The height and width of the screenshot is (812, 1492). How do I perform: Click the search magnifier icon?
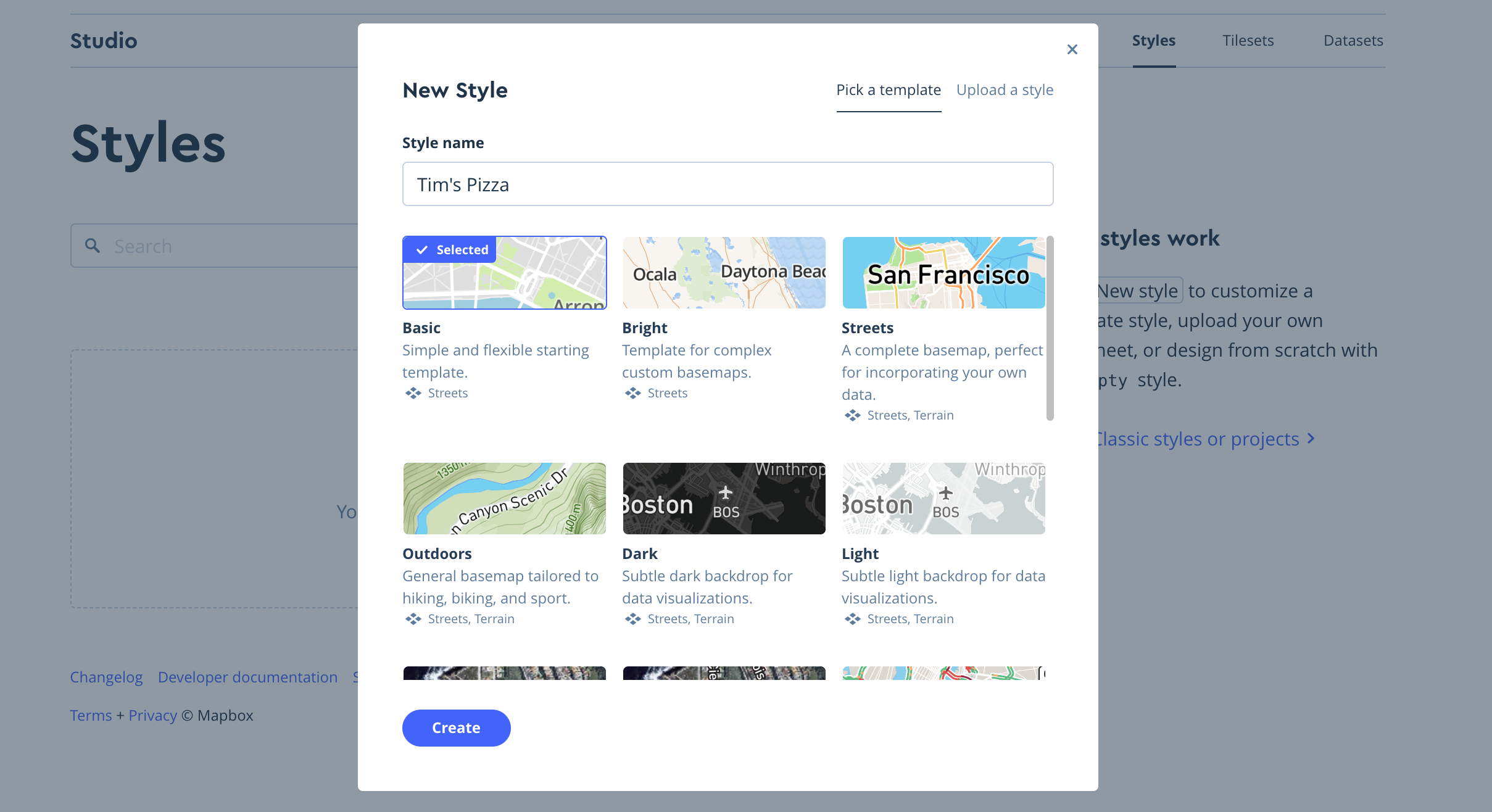click(x=93, y=246)
